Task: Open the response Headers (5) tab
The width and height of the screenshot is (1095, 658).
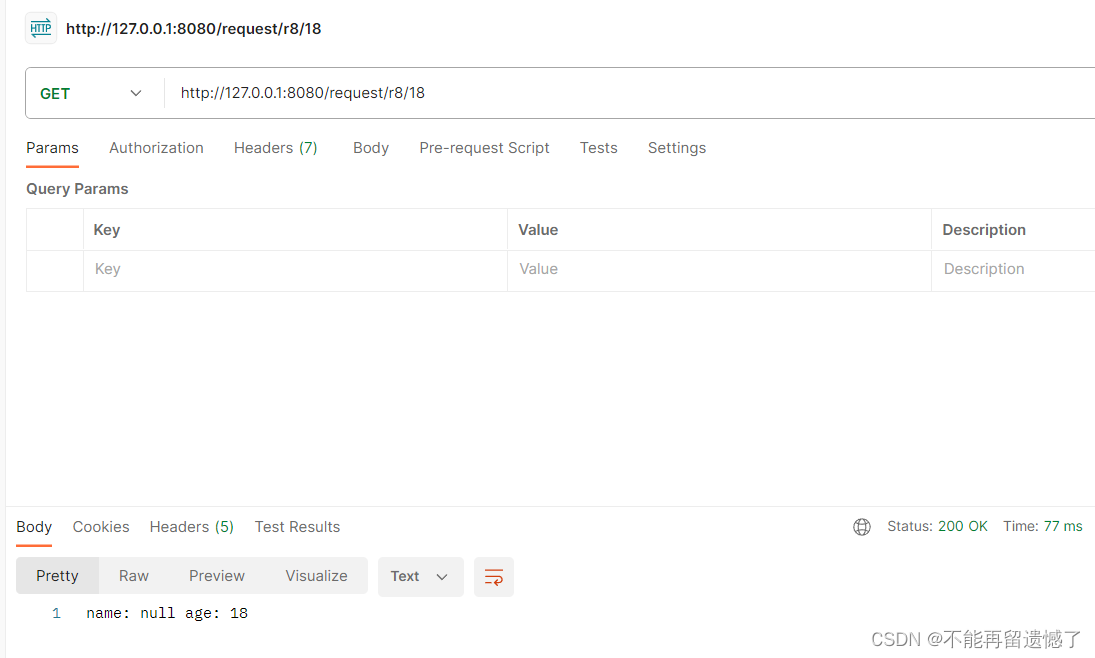Action: click(x=192, y=527)
